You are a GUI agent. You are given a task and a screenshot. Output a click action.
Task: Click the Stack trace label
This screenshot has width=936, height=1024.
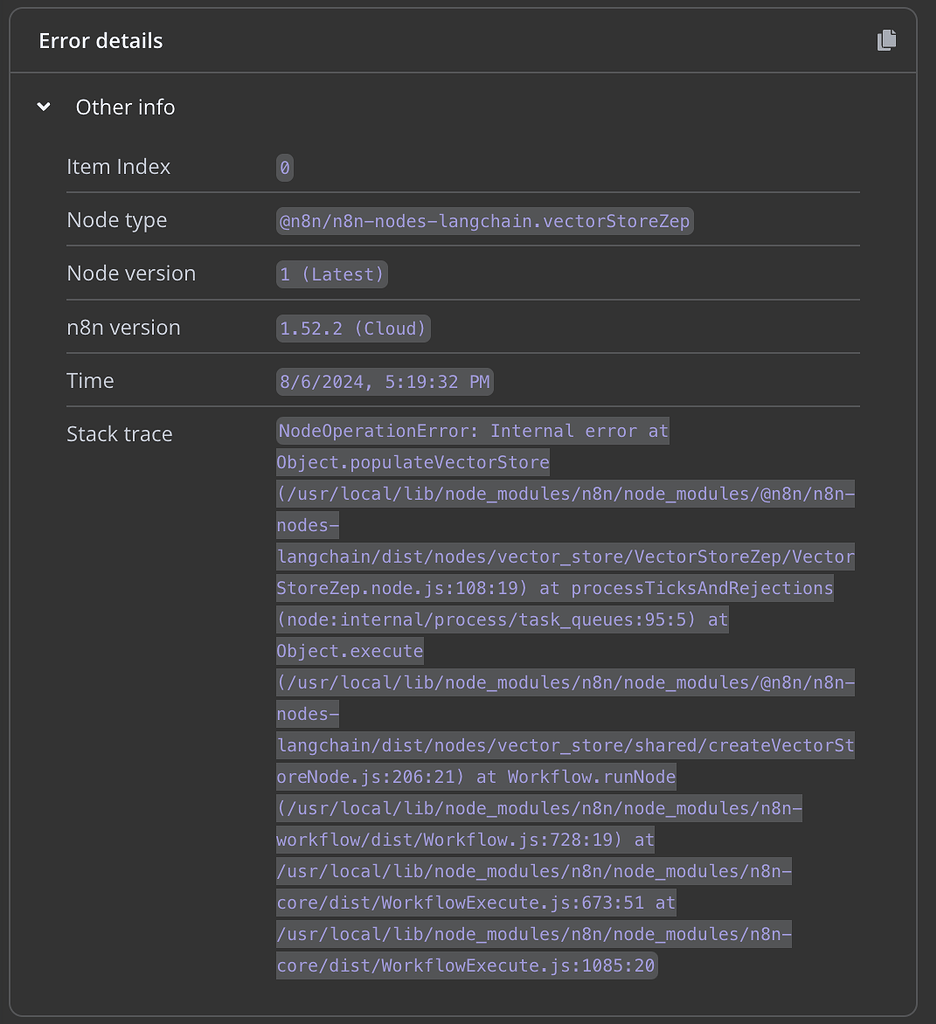[x=120, y=434]
